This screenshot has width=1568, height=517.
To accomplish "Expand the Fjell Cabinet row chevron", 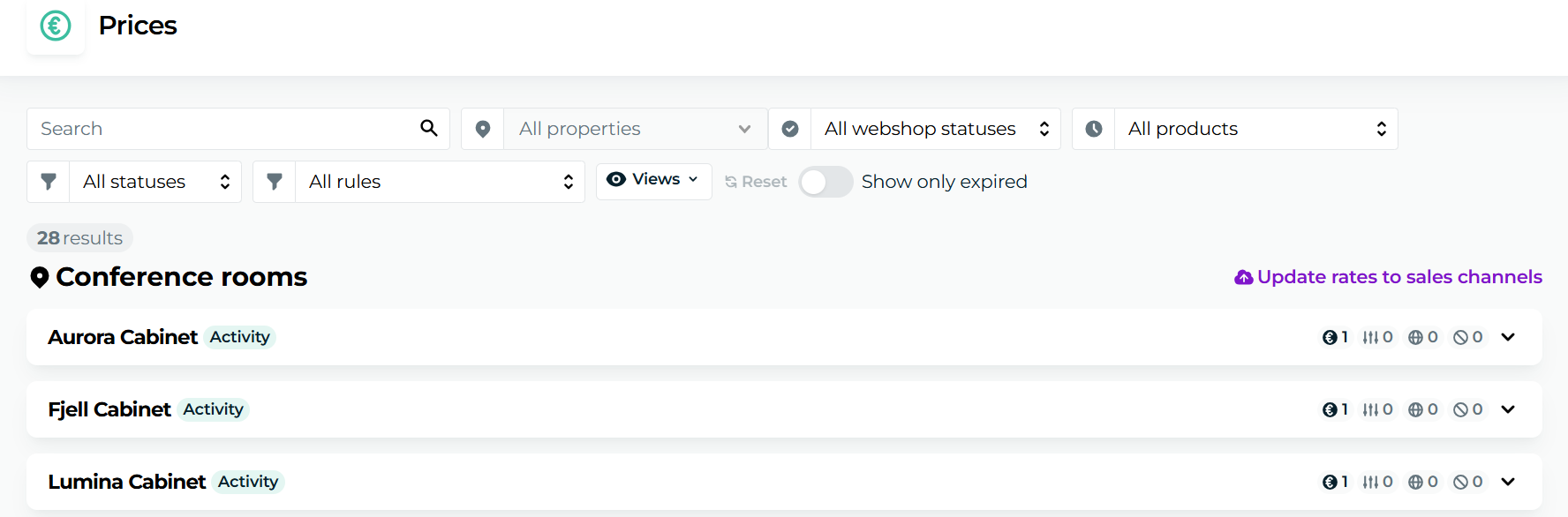I will click(1508, 409).
